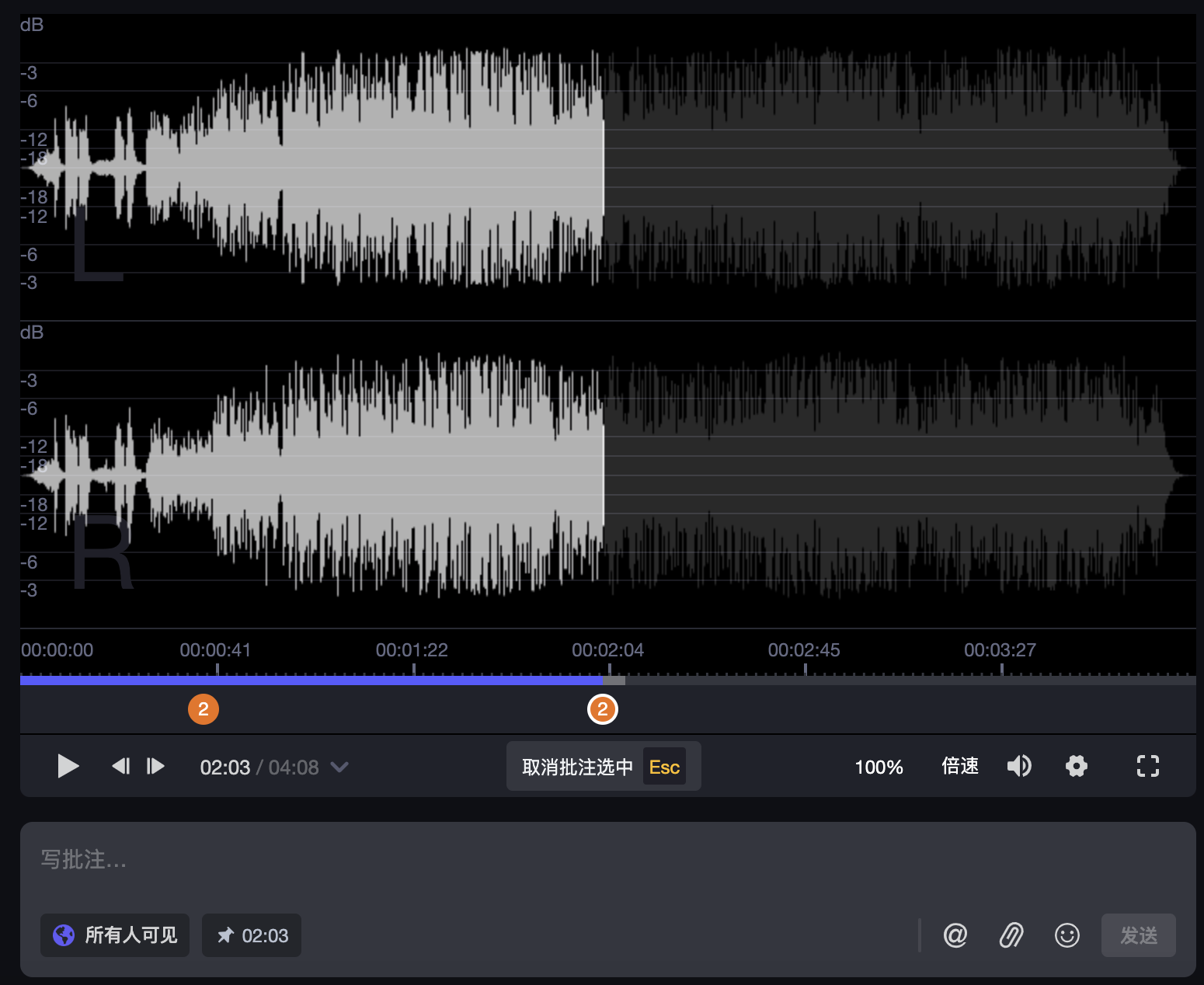Step forward one frame
The height and width of the screenshot is (985, 1204).
[156, 767]
